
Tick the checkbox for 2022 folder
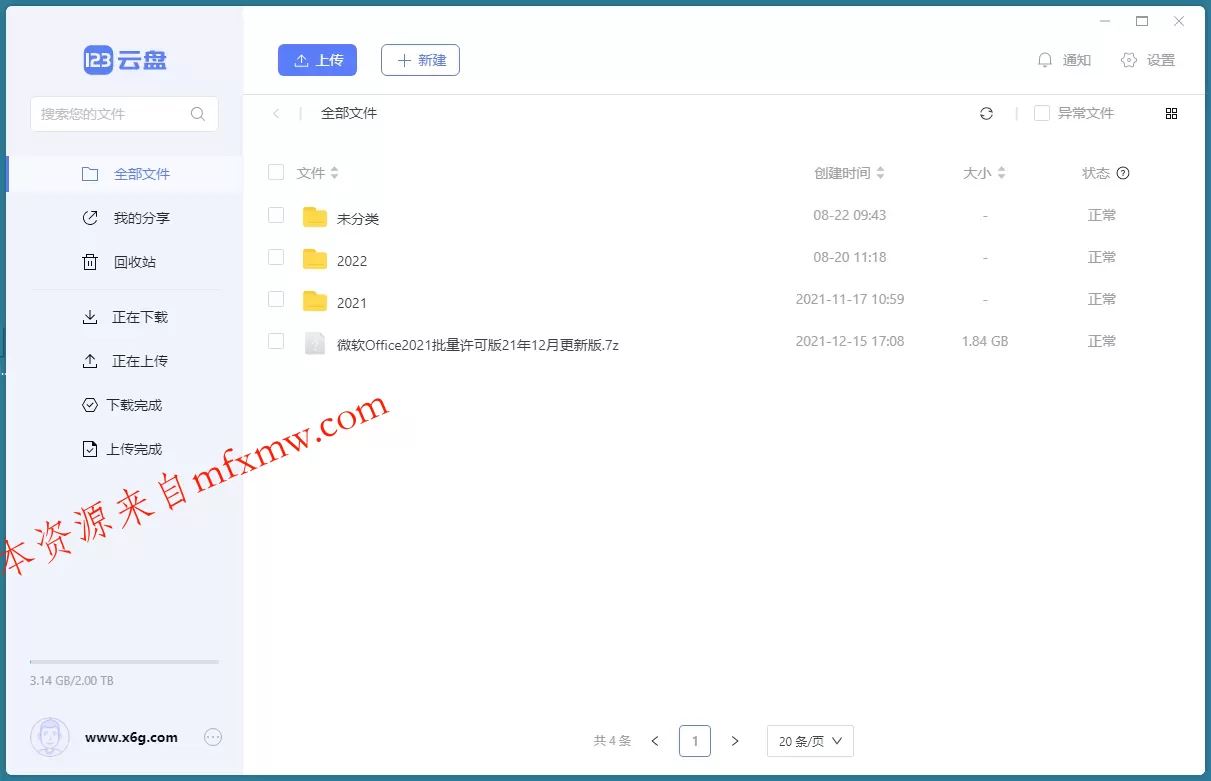click(x=276, y=257)
